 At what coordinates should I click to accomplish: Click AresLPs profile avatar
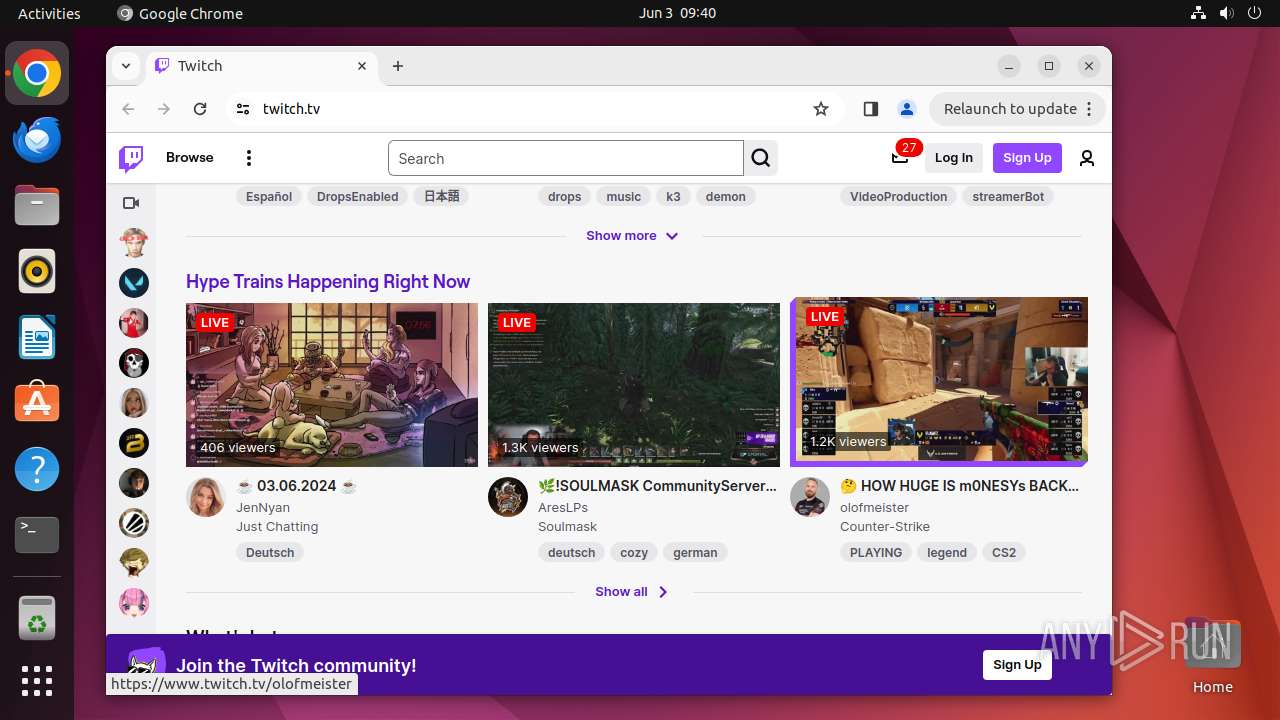508,497
